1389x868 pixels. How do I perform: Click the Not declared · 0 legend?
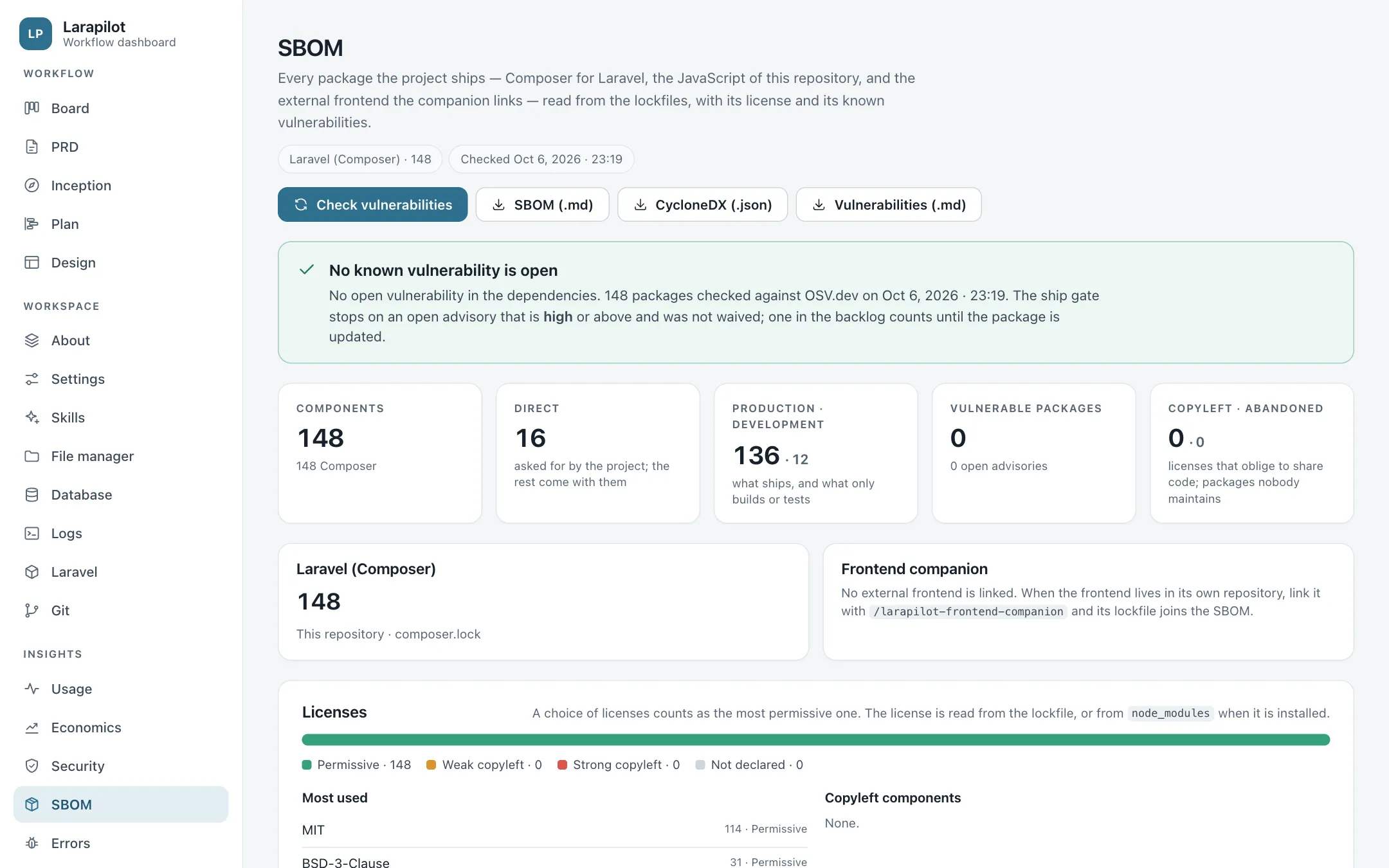point(749,764)
